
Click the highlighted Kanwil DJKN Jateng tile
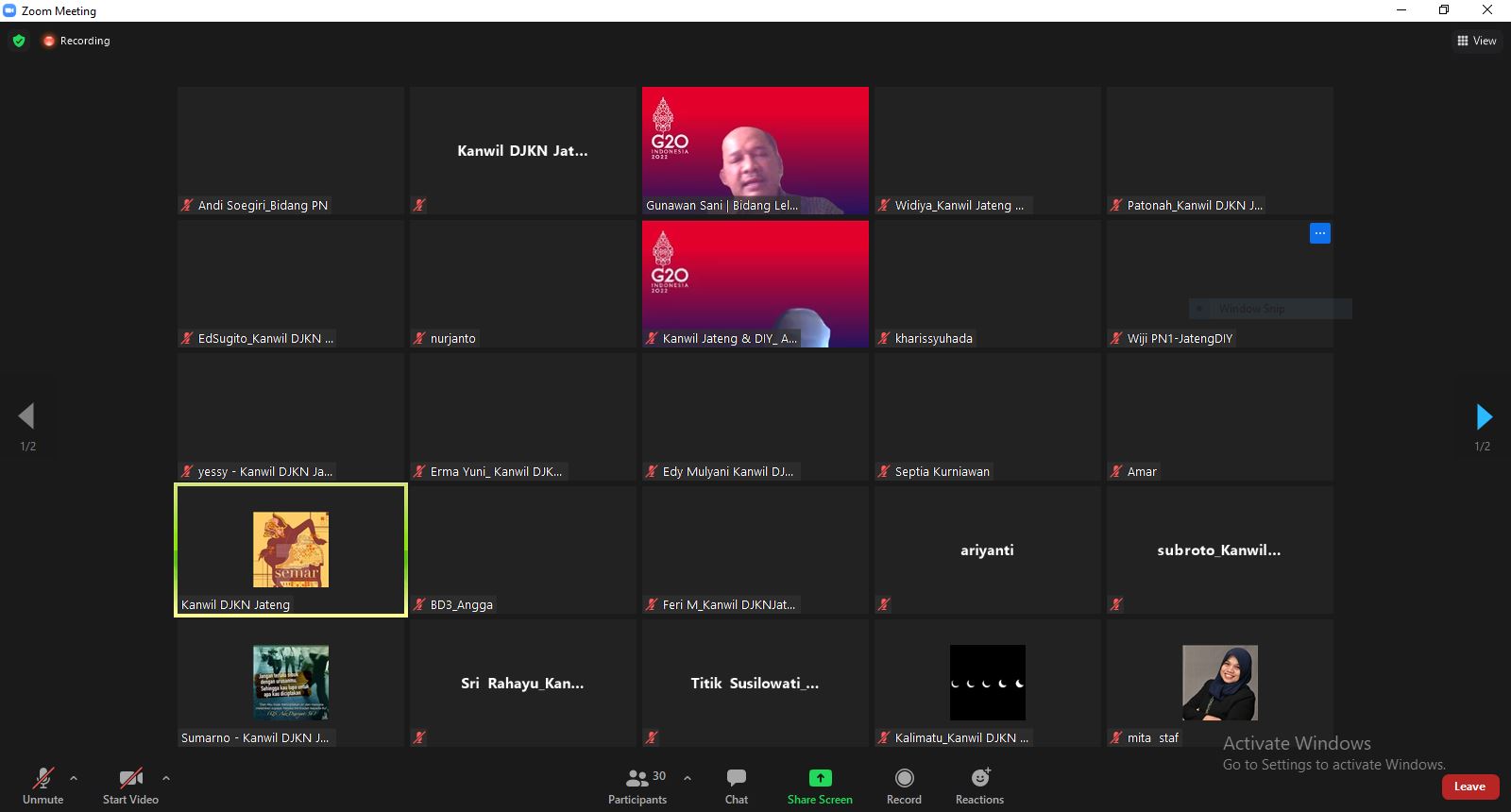(x=291, y=550)
